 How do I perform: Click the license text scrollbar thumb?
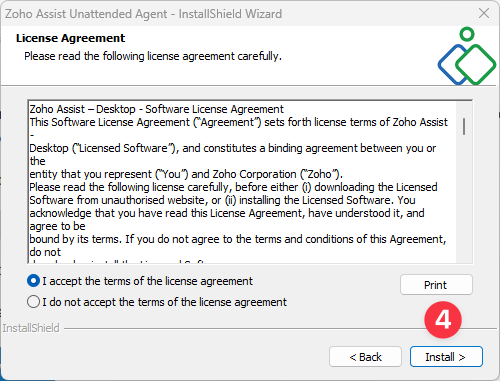pyautogui.click(x=464, y=126)
